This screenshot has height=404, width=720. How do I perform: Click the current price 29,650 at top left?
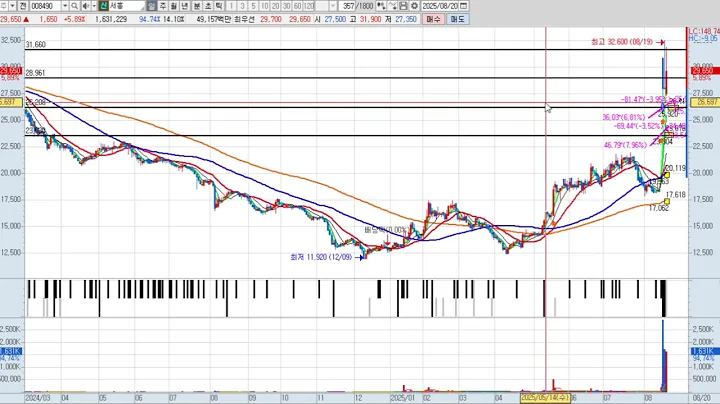pyautogui.click(x=11, y=19)
